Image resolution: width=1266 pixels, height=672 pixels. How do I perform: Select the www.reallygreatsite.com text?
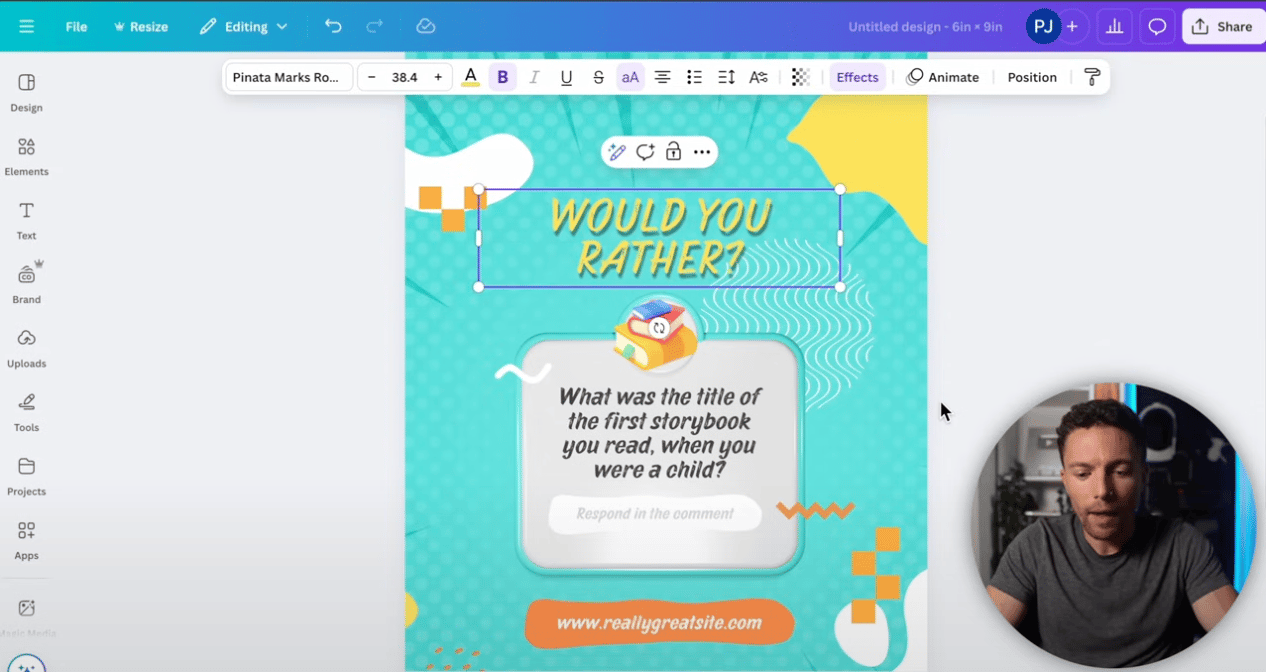[659, 623]
